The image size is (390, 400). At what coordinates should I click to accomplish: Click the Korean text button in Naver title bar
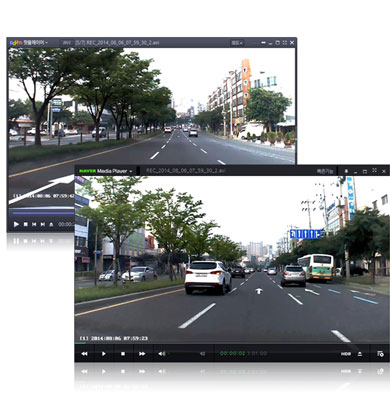pyautogui.click(x=325, y=171)
